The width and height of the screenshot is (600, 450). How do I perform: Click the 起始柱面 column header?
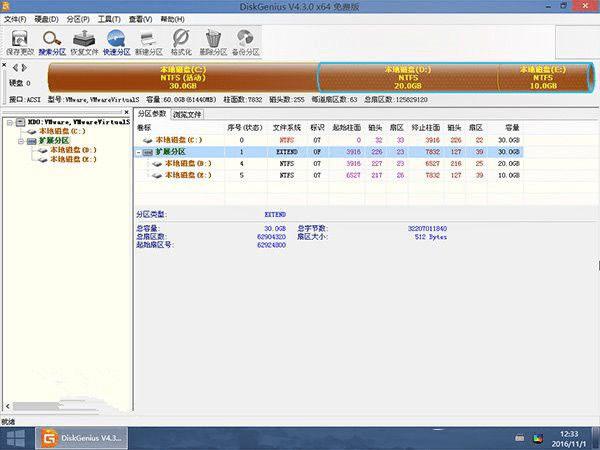[x=347, y=128]
